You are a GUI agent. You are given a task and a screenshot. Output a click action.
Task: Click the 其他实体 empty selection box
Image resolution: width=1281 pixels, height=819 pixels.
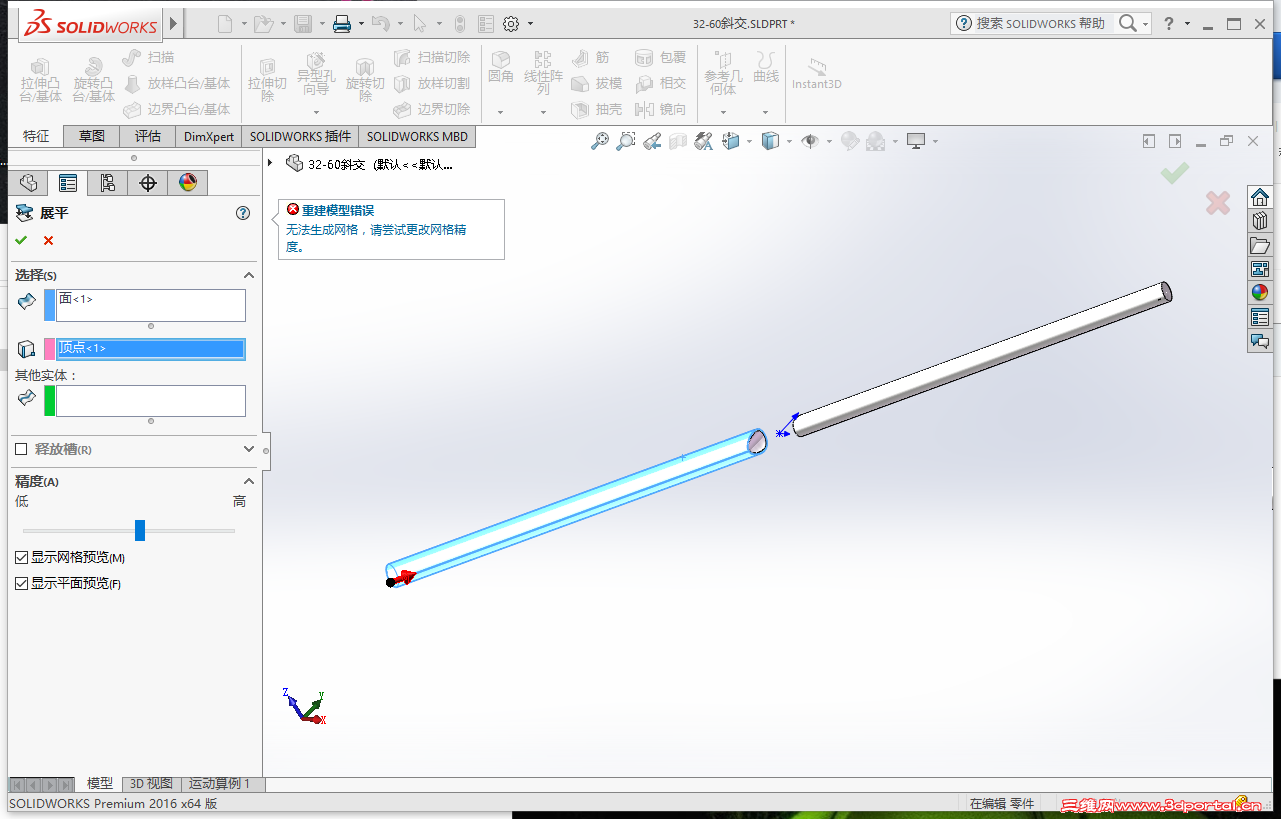[151, 401]
